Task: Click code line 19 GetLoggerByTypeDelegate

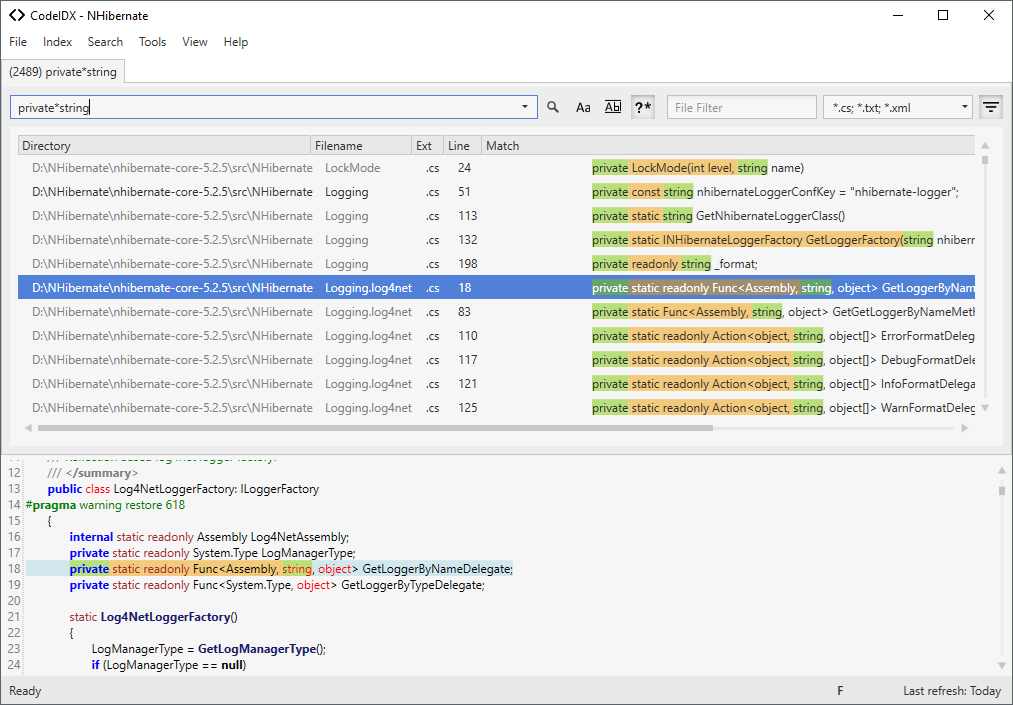Action: [x=277, y=585]
